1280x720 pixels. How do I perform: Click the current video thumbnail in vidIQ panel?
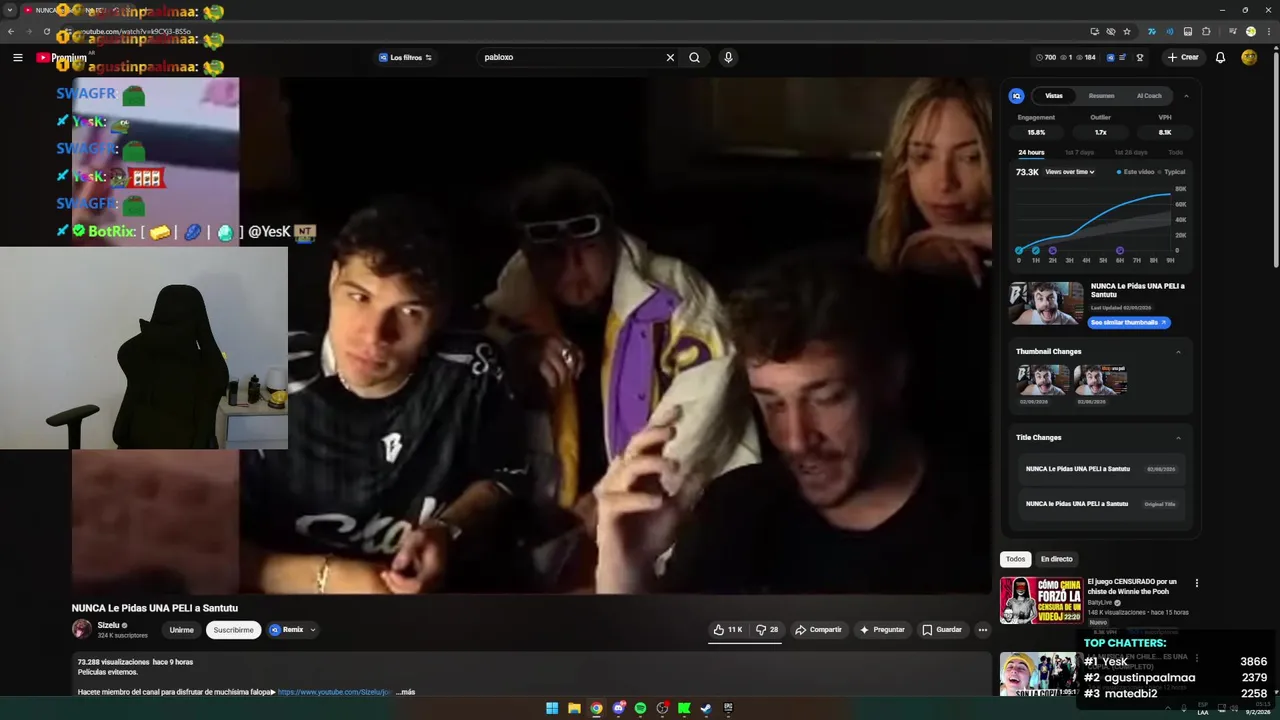coord(1046,304)
